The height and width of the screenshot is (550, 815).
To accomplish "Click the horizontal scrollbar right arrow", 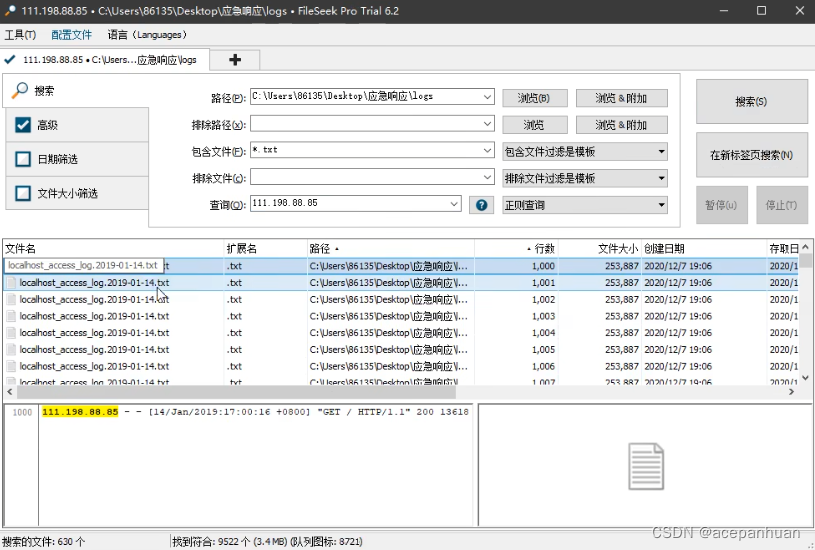I will [792, 391].
